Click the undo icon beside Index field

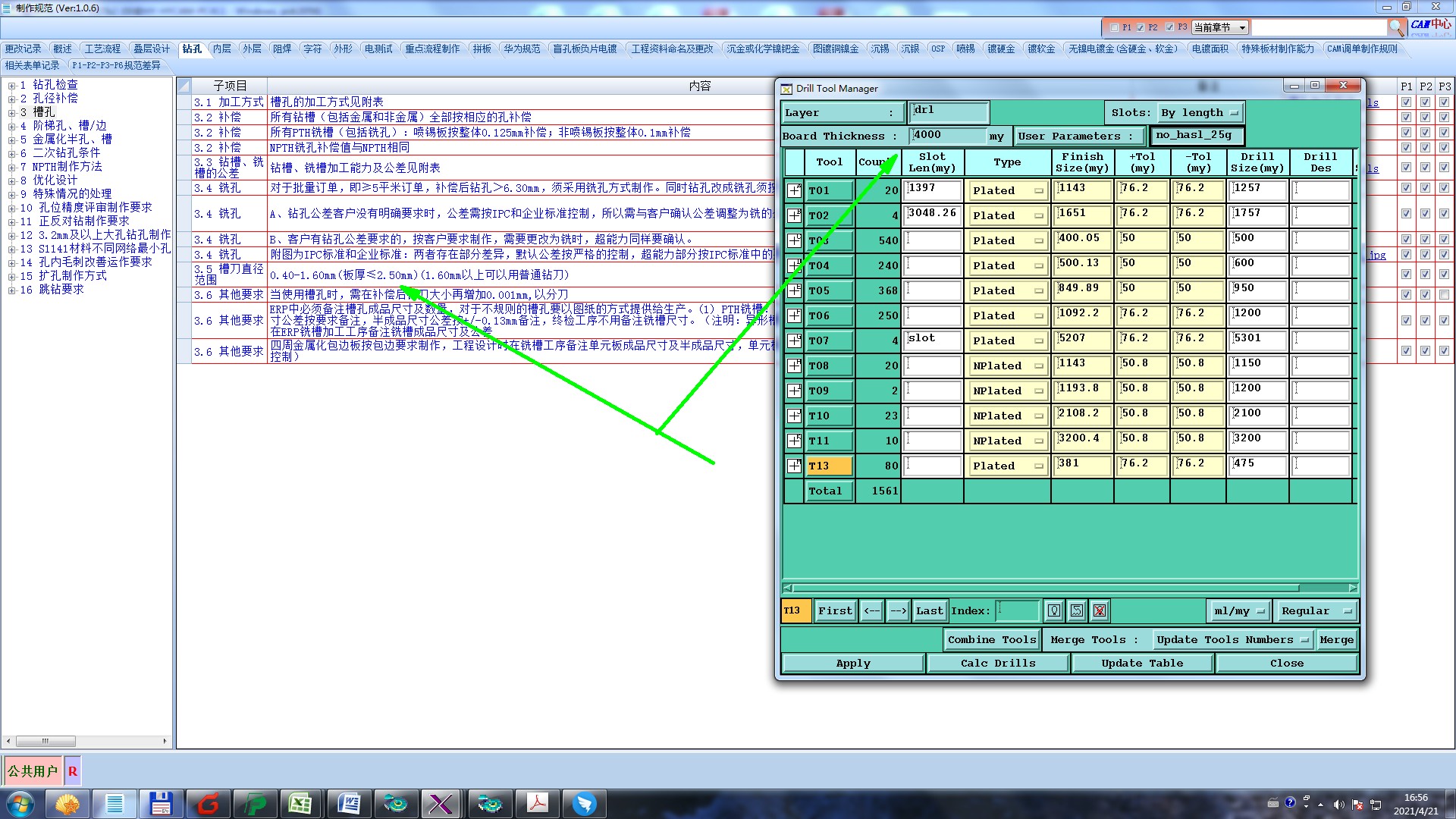point(1077,611)
